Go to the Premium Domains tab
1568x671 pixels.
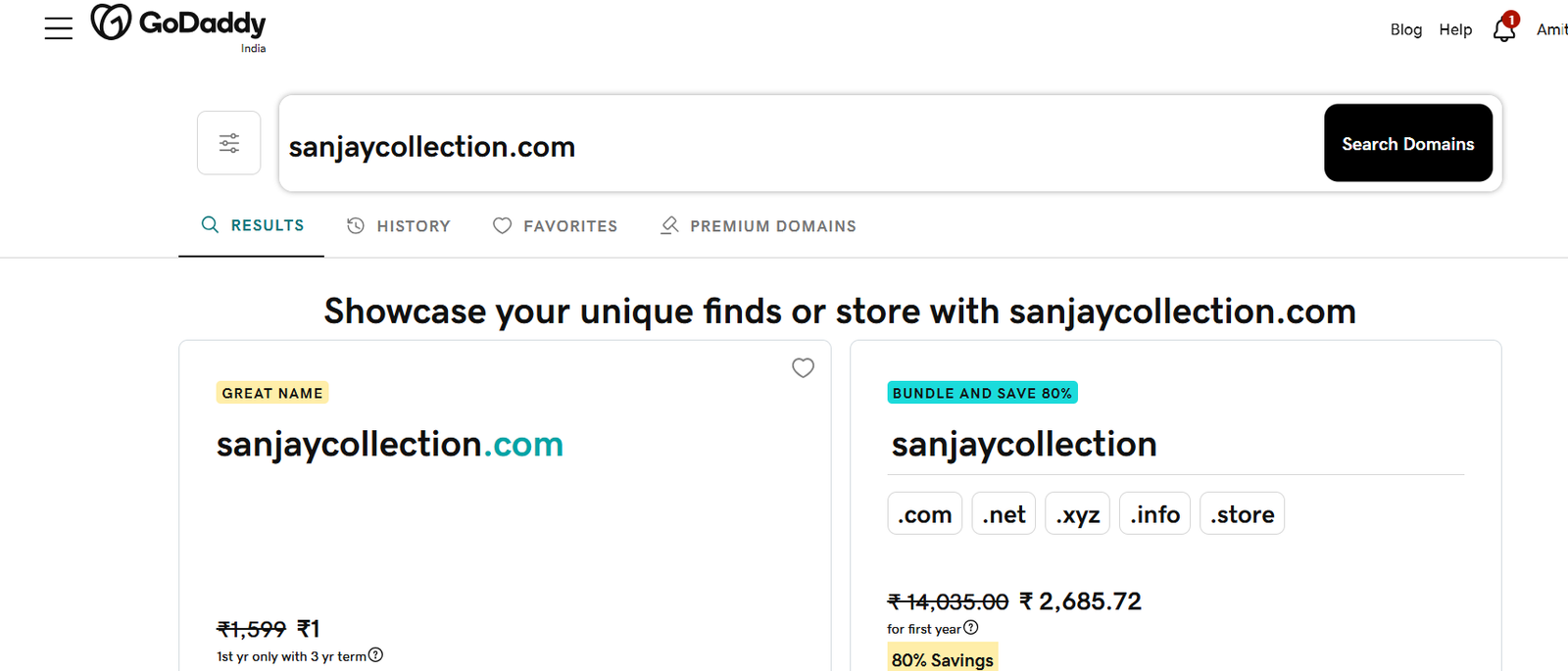click(758, 226)
